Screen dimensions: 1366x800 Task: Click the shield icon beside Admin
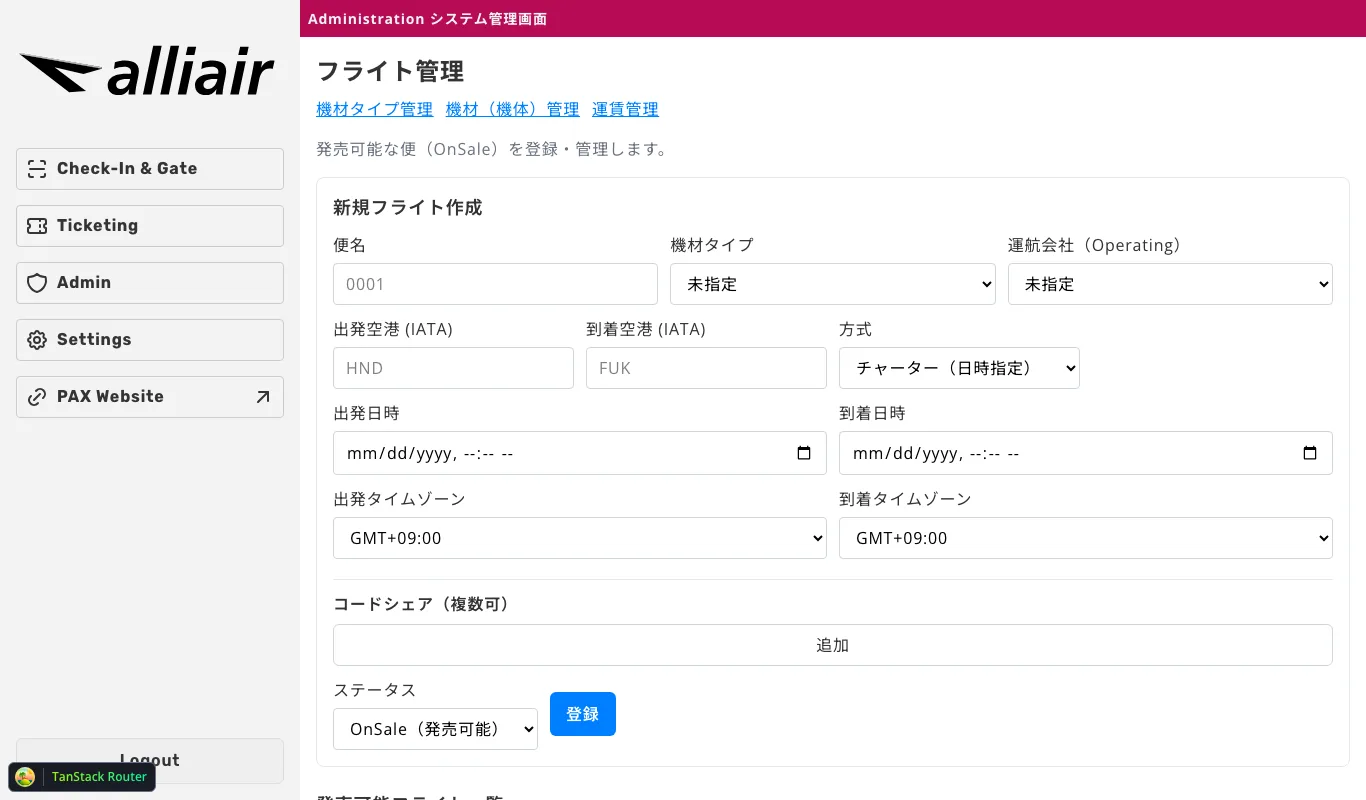[37, 283]
